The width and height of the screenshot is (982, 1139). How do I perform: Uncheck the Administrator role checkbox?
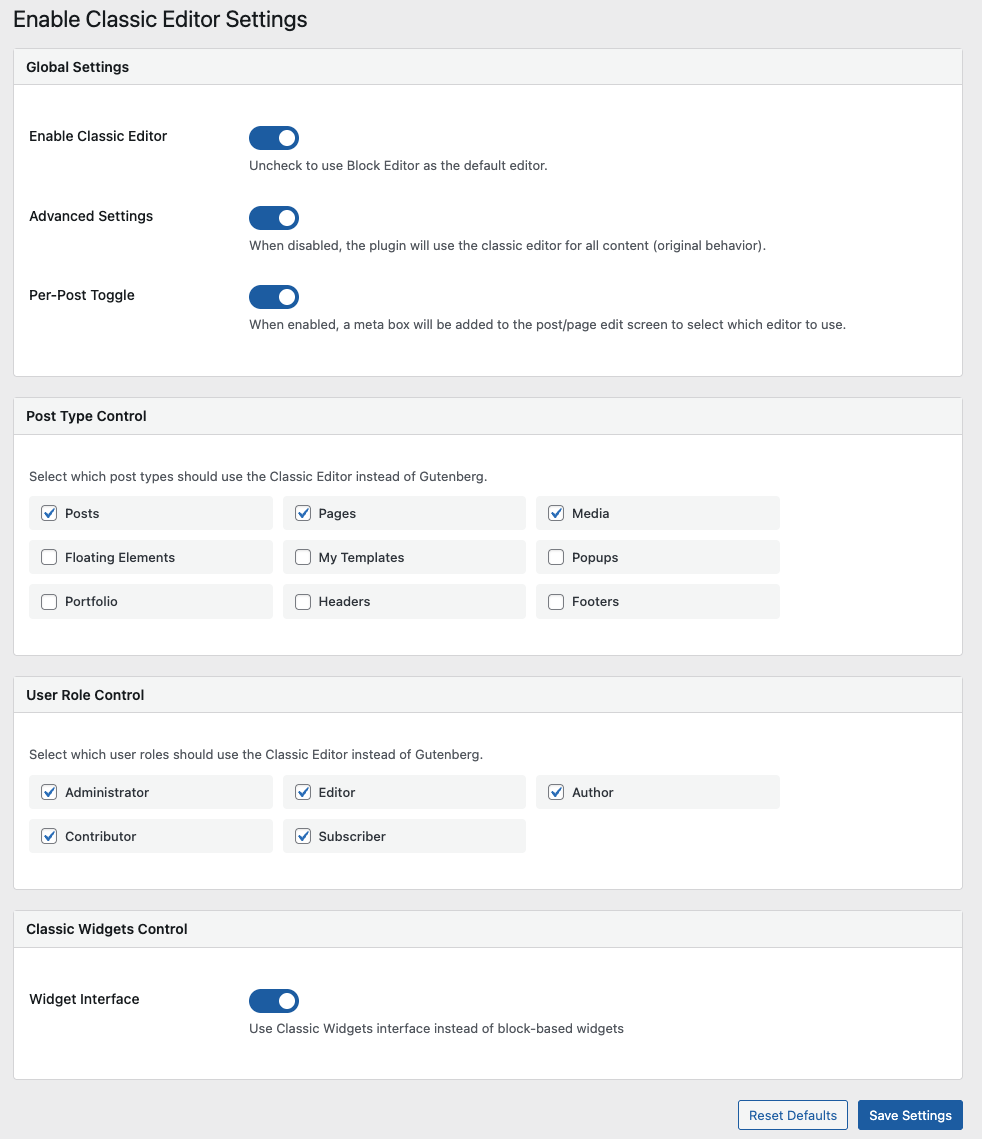point(49,792)
